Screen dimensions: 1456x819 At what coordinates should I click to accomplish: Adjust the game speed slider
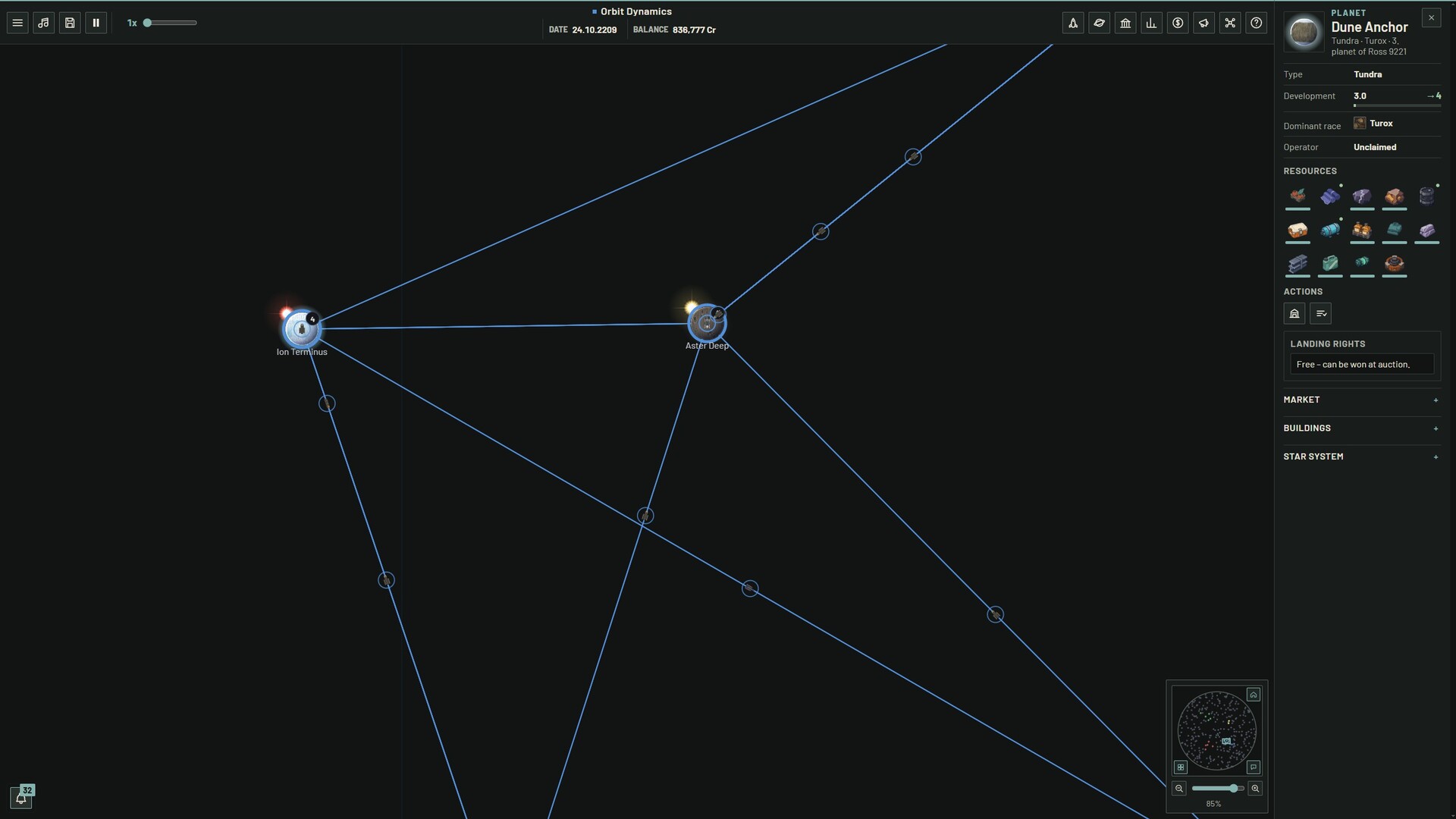tap(170, 23)
